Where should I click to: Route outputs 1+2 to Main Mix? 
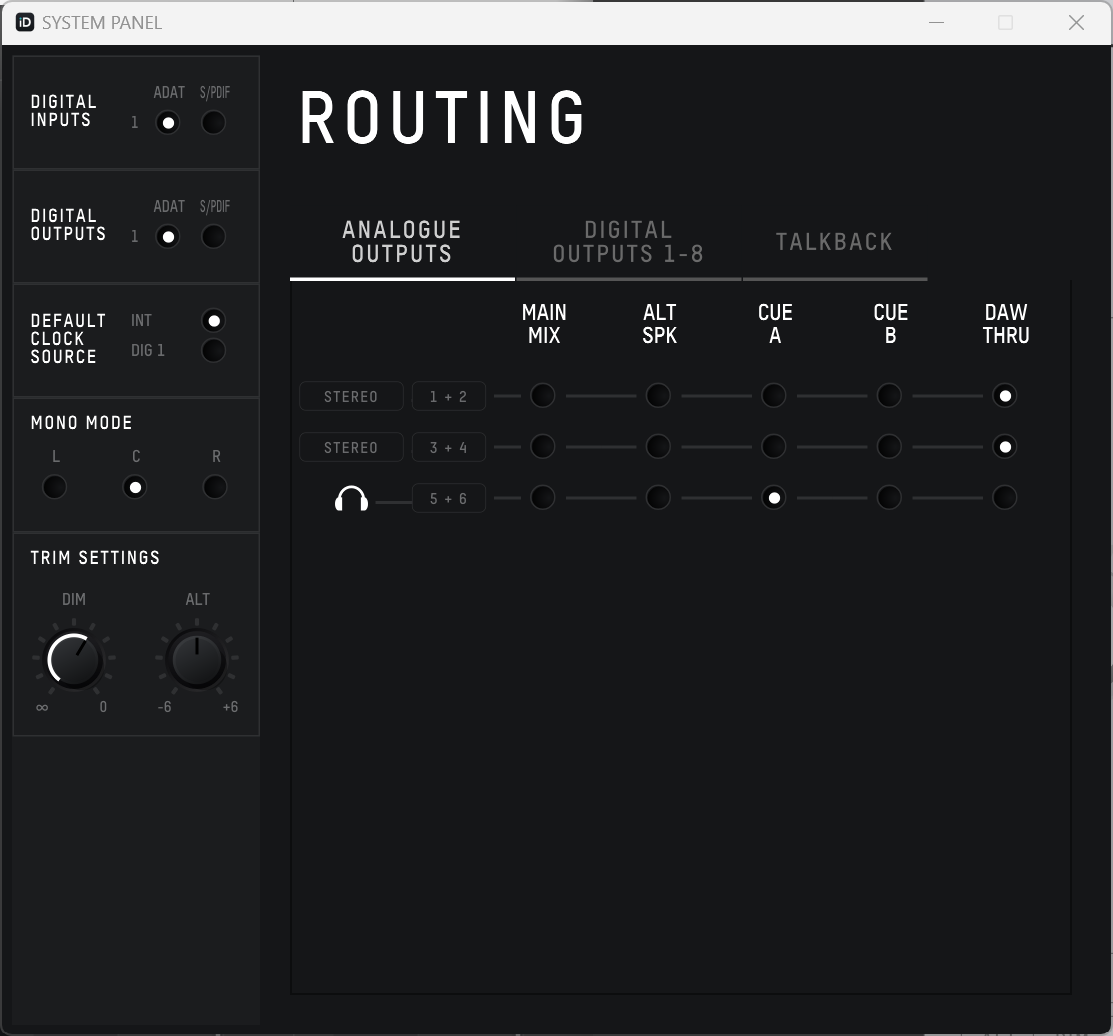tap(543, 396)
